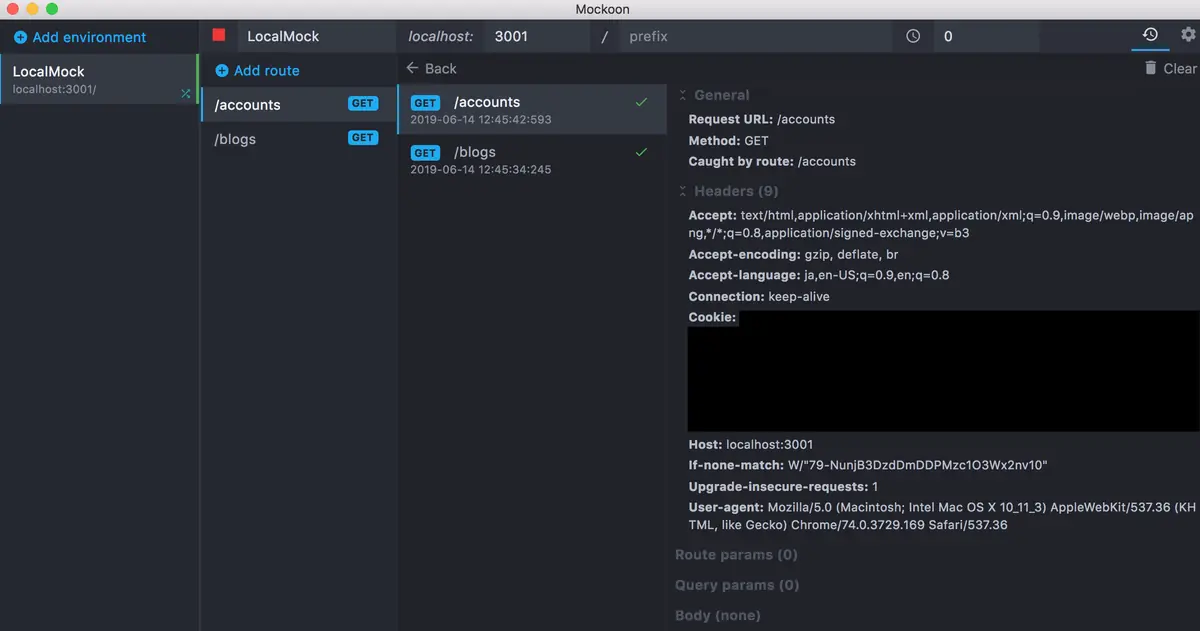Open the settings gear icon
The image size is (1200, 631).
1188,35
